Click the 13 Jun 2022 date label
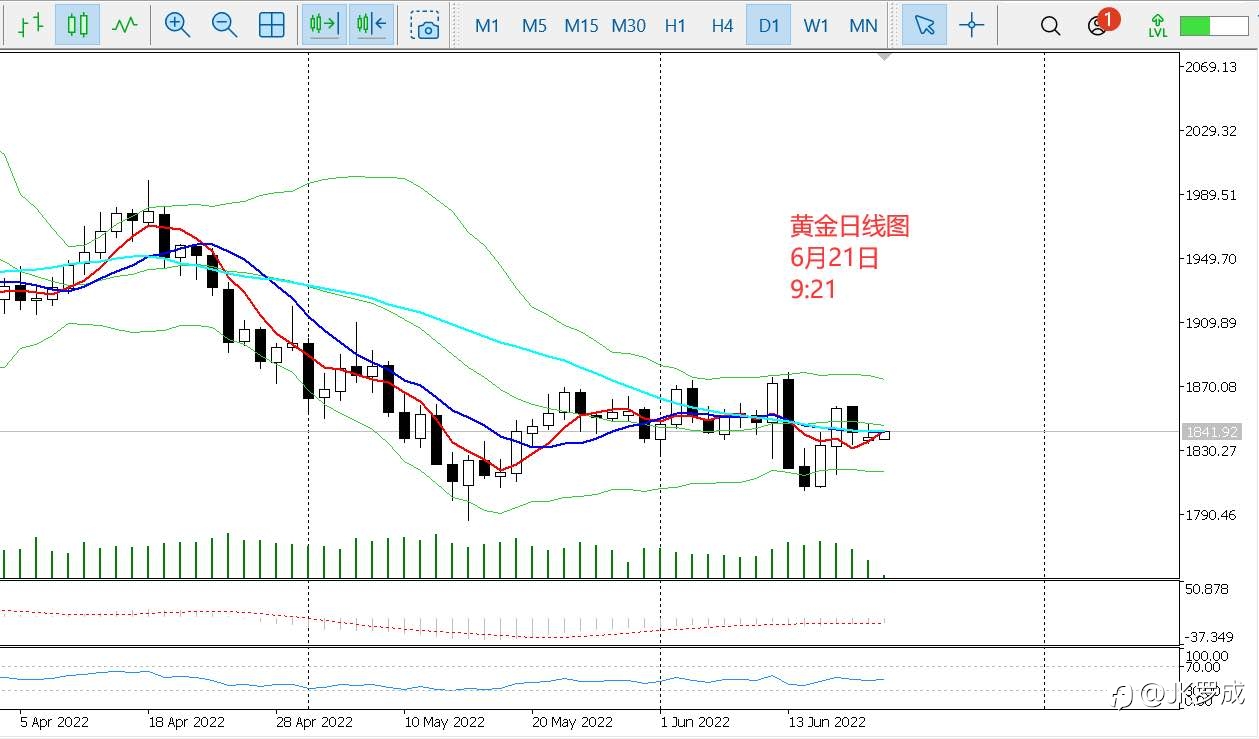Image resolution: width=1259 pixels, height=739 pixels. pos(827,722)
